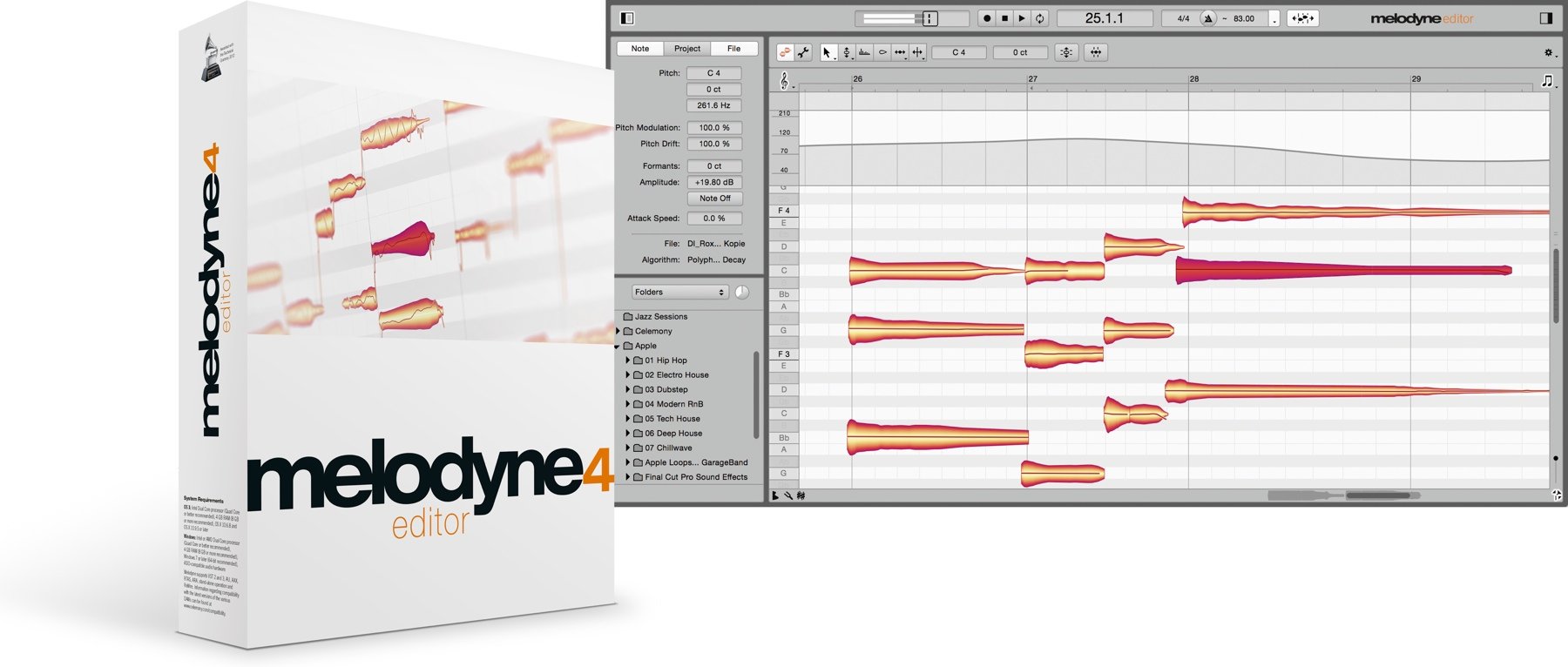Open the editor settings gear menu

(x=1549, y=52)
